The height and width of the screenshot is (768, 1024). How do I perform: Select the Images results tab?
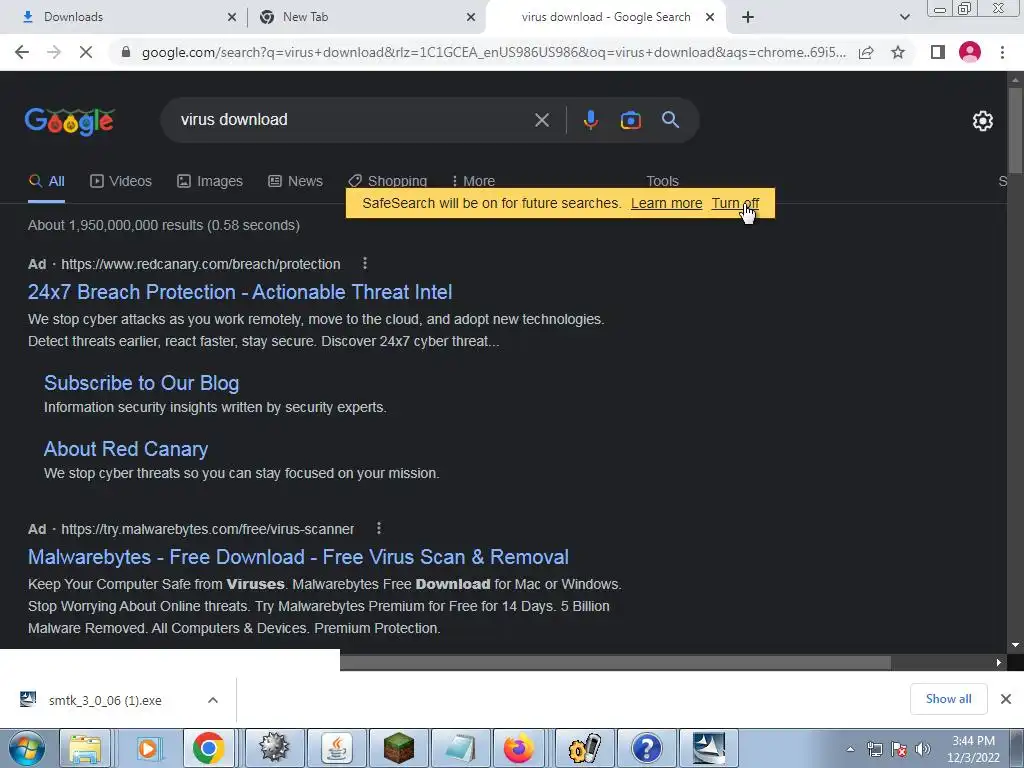tap(210, 181)
